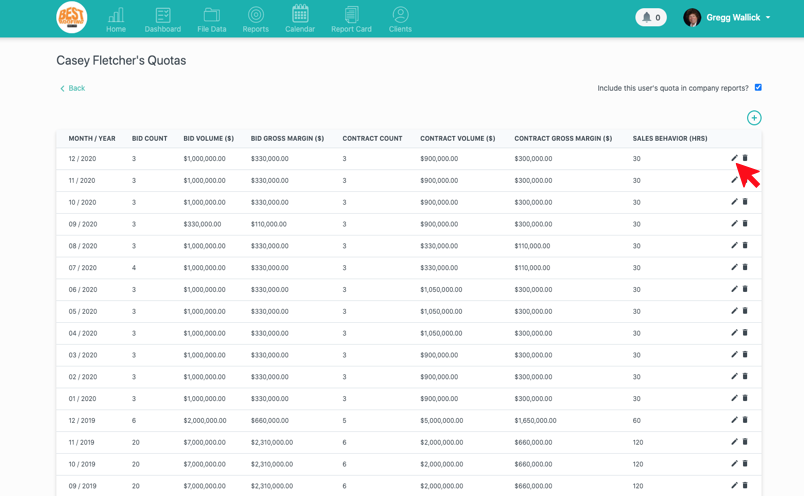
Task: Delete the 12 / 2020 quota row
Action: point(745,158)
